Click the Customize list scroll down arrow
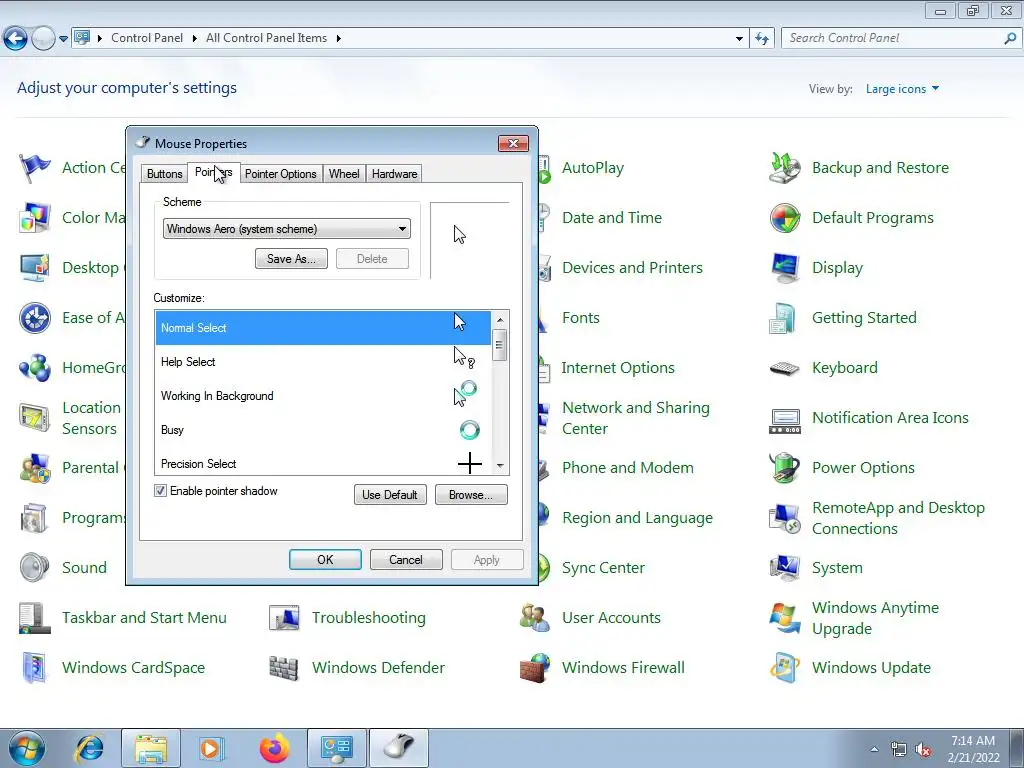 (x=500, y=466)
